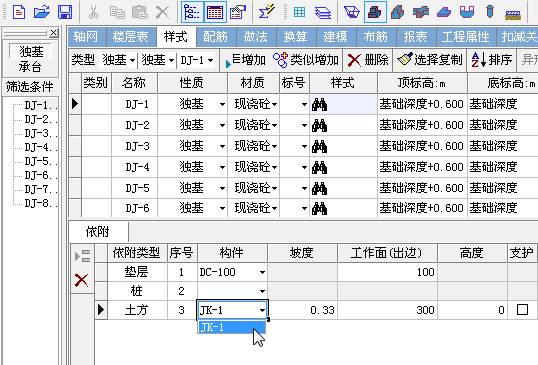Click the Paste clipboard icon
Image resolution: width=538 pixels, height=365 pixels.
click(140, 12)
